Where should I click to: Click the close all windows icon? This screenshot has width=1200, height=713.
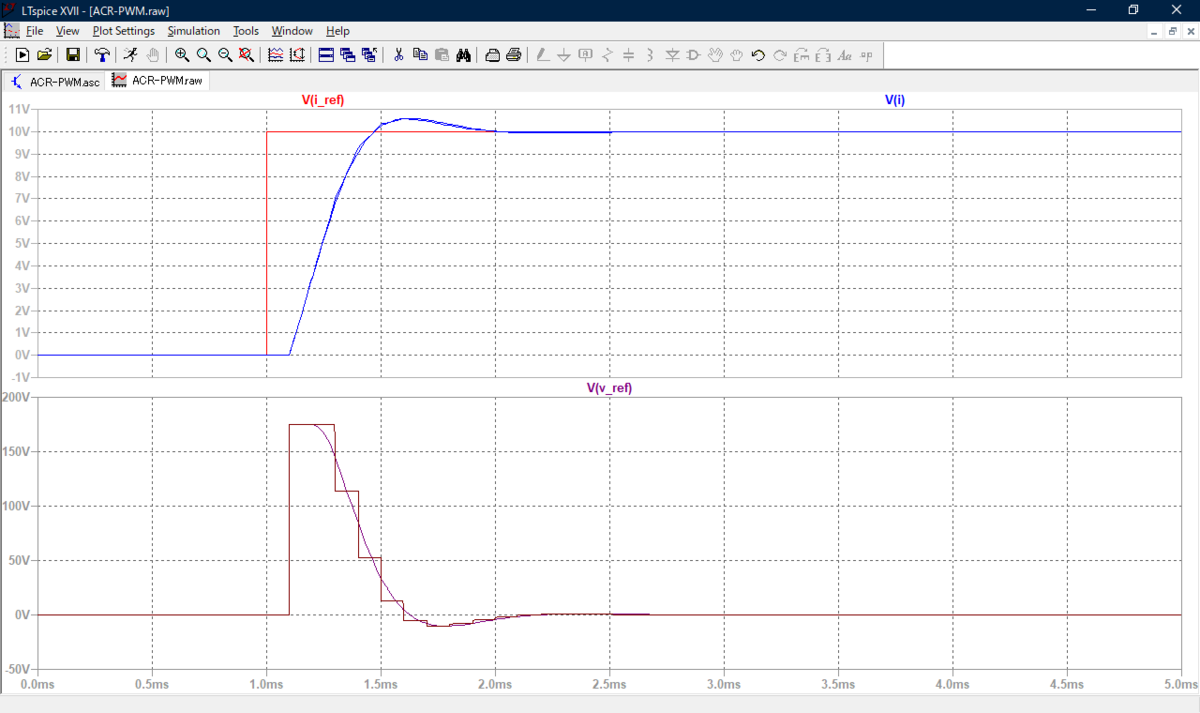point(370,55)
